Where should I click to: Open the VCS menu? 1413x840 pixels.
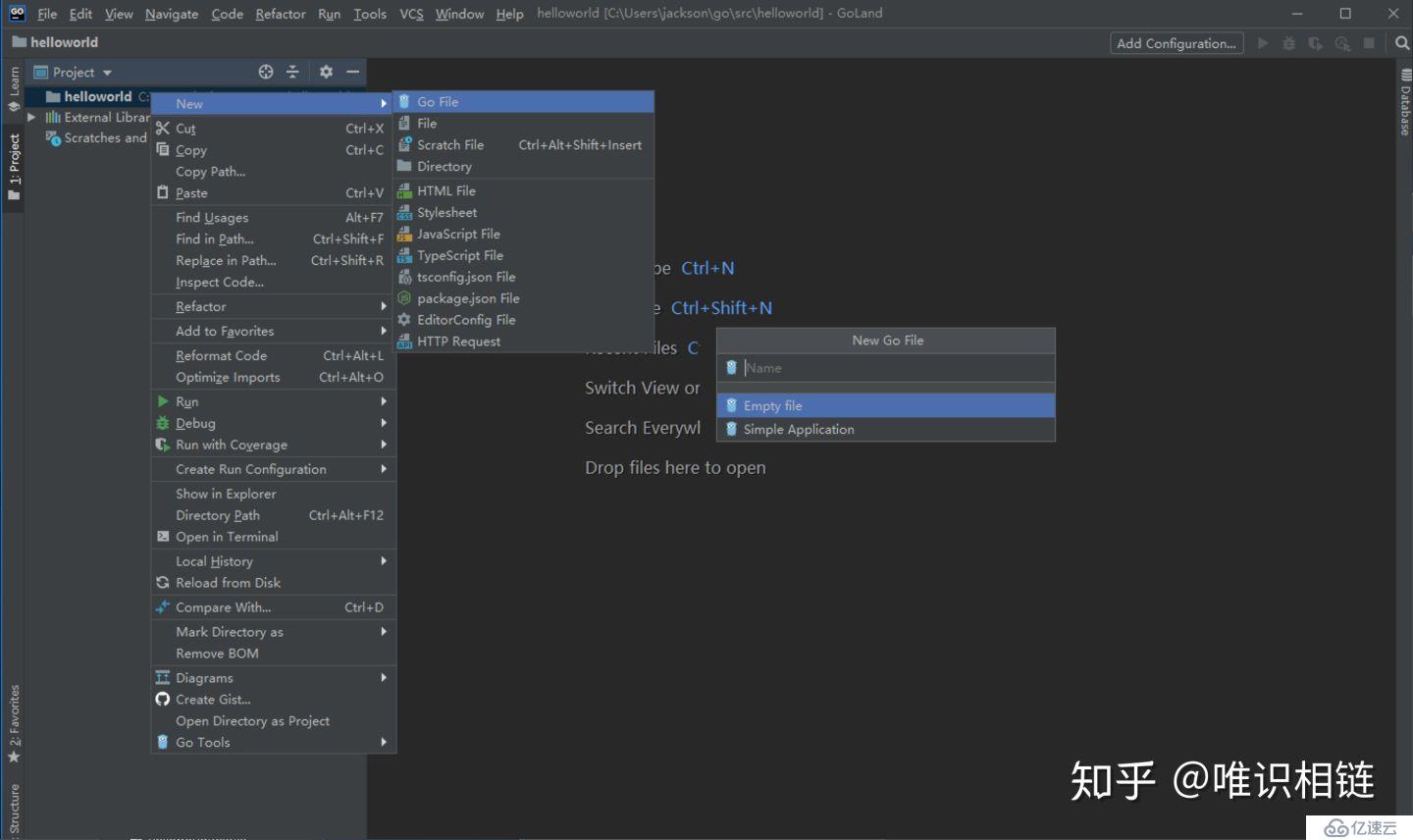tap(411, 14)
